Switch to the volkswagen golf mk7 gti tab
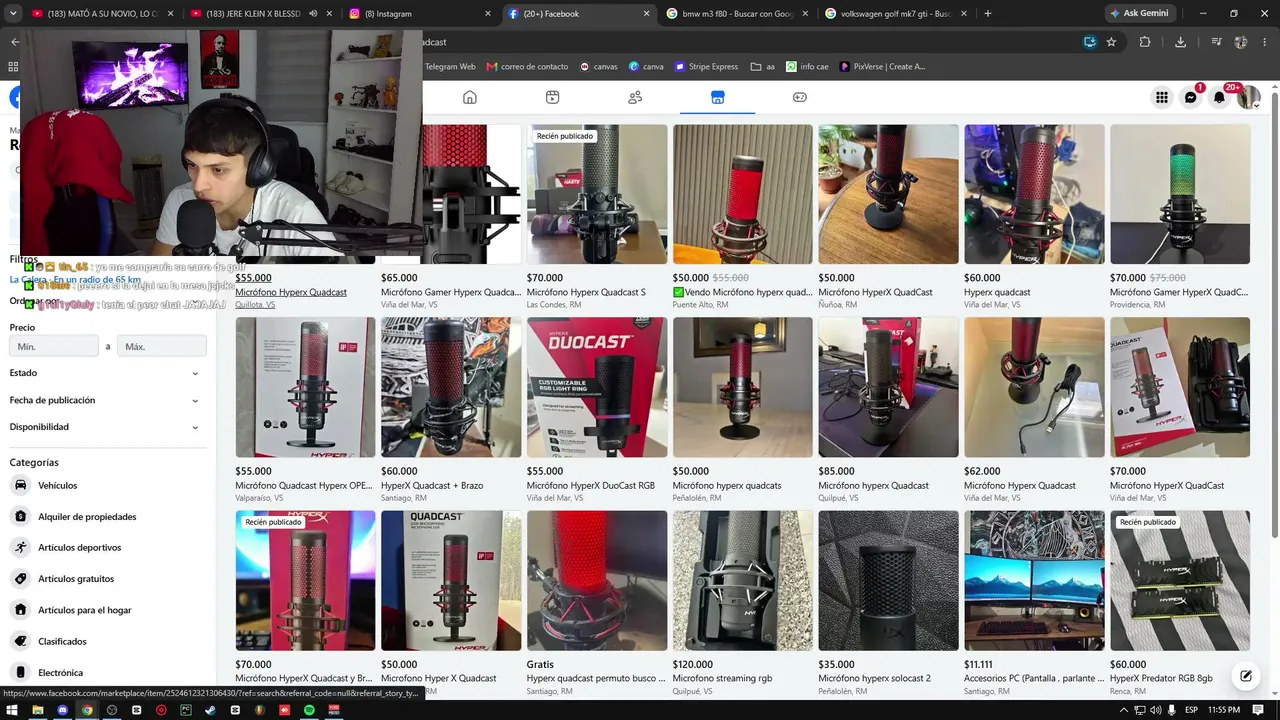 coord(895,14)
